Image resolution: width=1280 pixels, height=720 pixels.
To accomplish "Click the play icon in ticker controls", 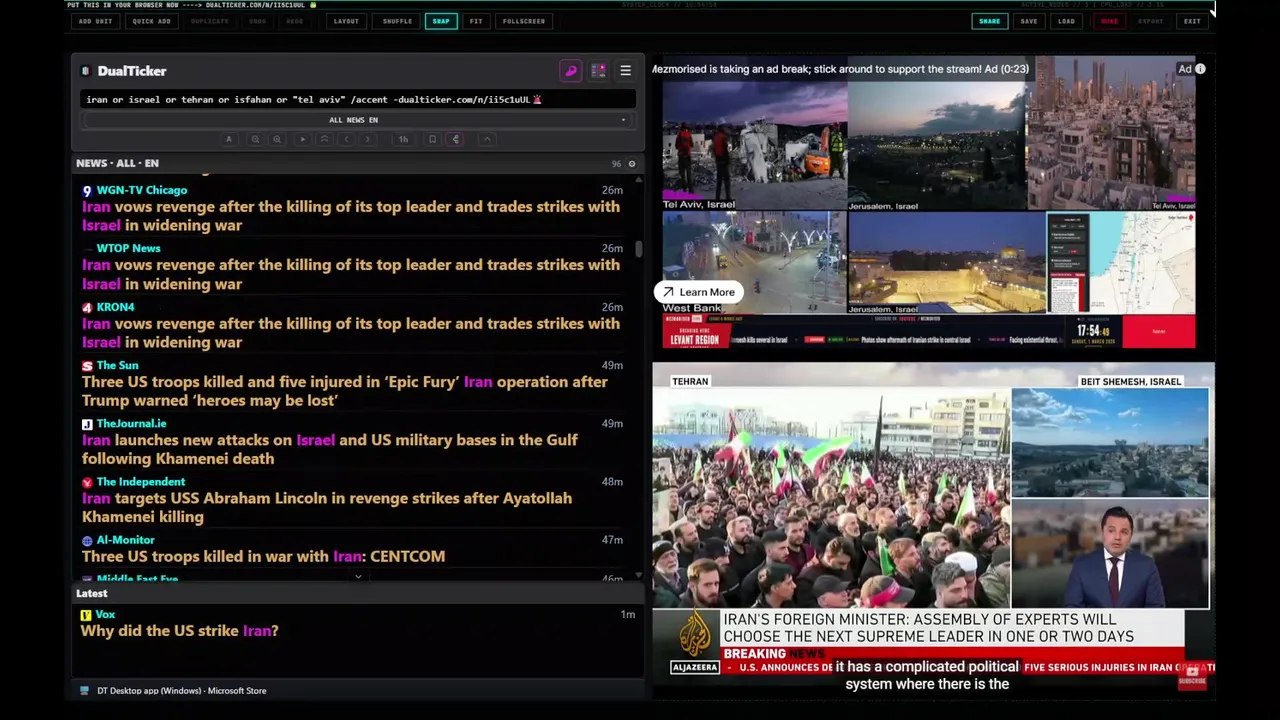I will (302, 139).
